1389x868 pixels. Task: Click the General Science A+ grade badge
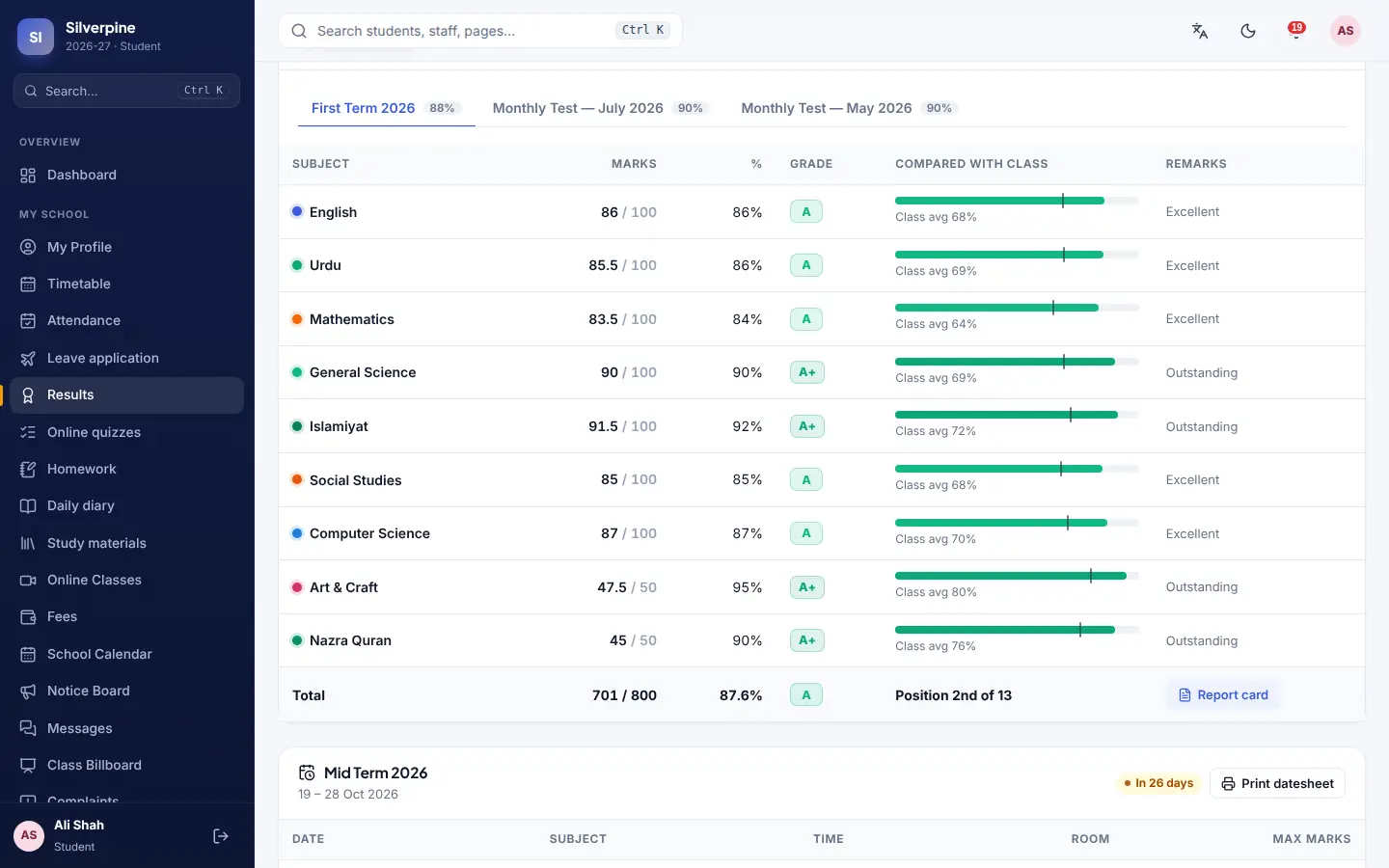807,372
